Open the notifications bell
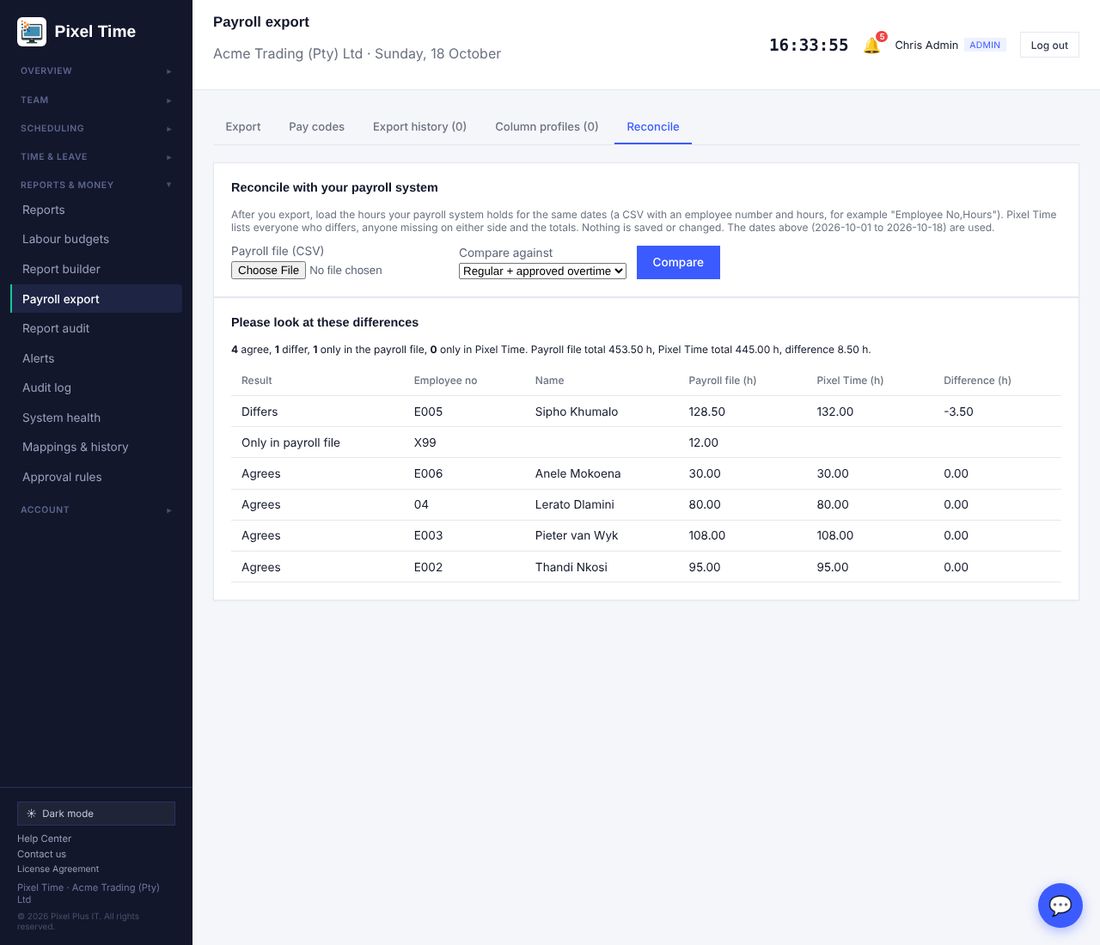 [872, 45]
